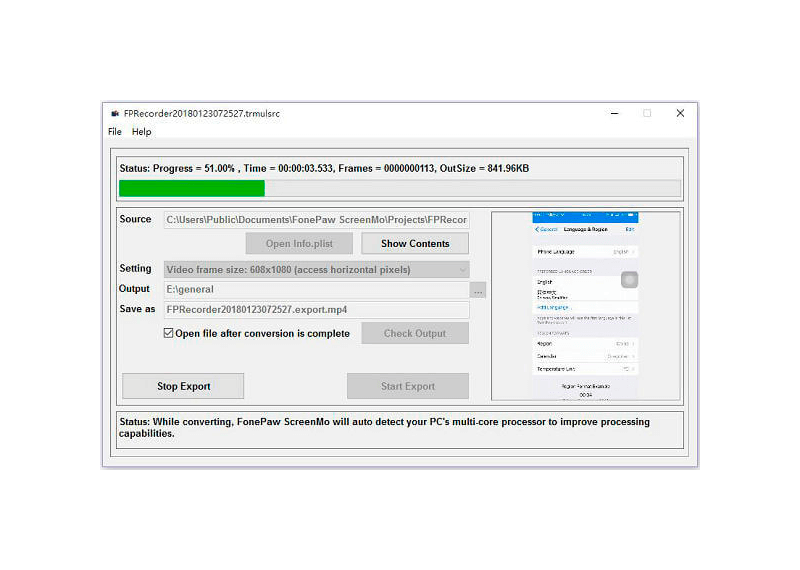Click the Save as filename field
This screenshot has height=570, width=800.
[x=316, y=310]
